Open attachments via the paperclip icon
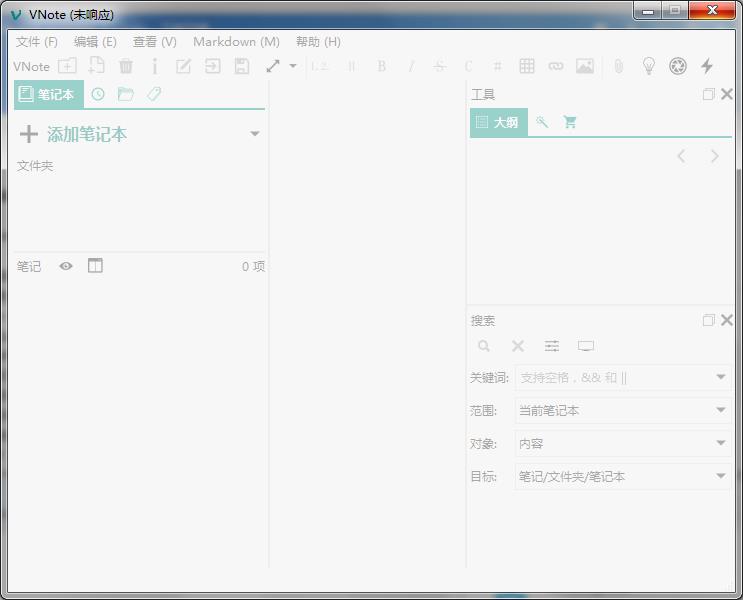743x600 pixels. pyautogui.click(x=618, y=66)
